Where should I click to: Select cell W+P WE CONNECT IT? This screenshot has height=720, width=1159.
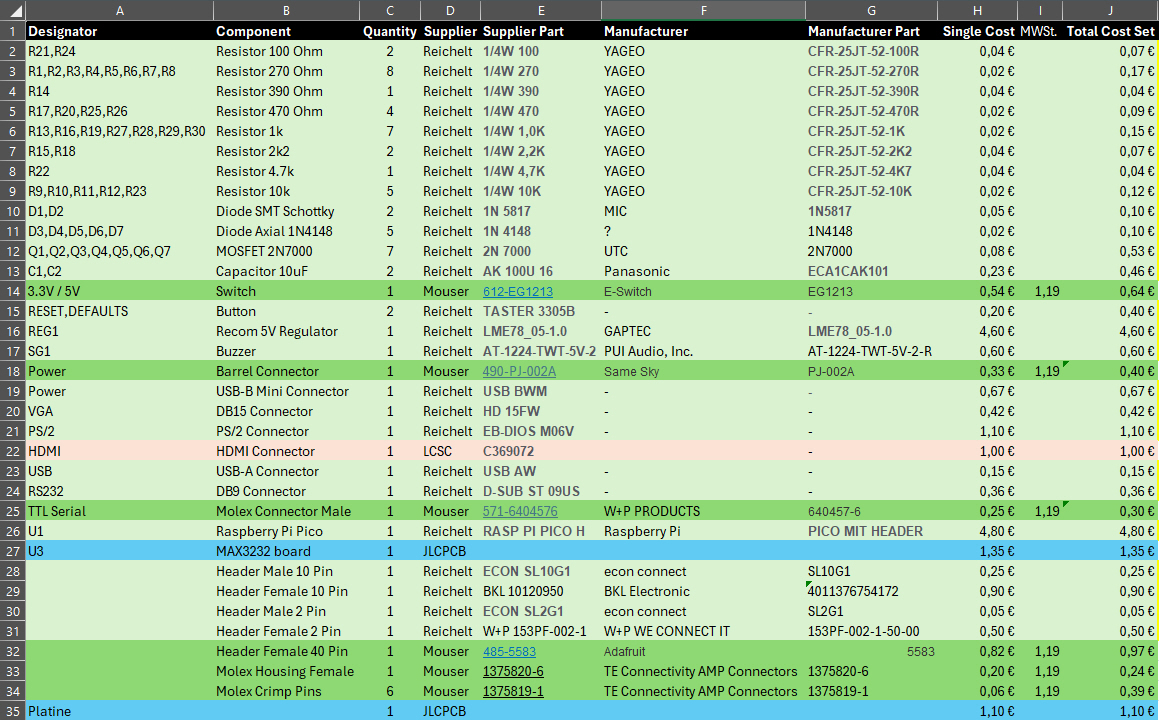(x=703, y=631)
